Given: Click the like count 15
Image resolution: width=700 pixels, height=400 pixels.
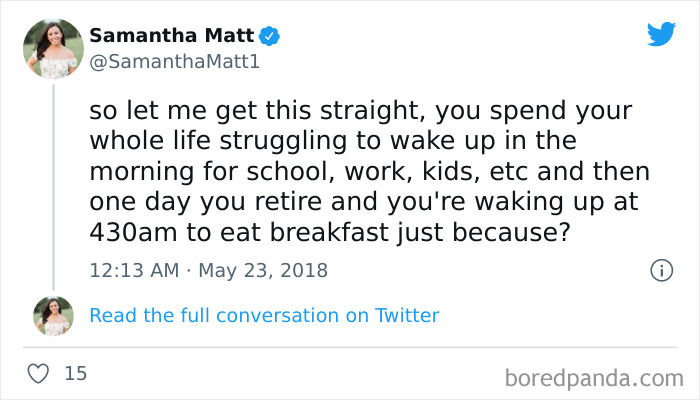Looking at the screenshot, I should click(x=75, y=374).
